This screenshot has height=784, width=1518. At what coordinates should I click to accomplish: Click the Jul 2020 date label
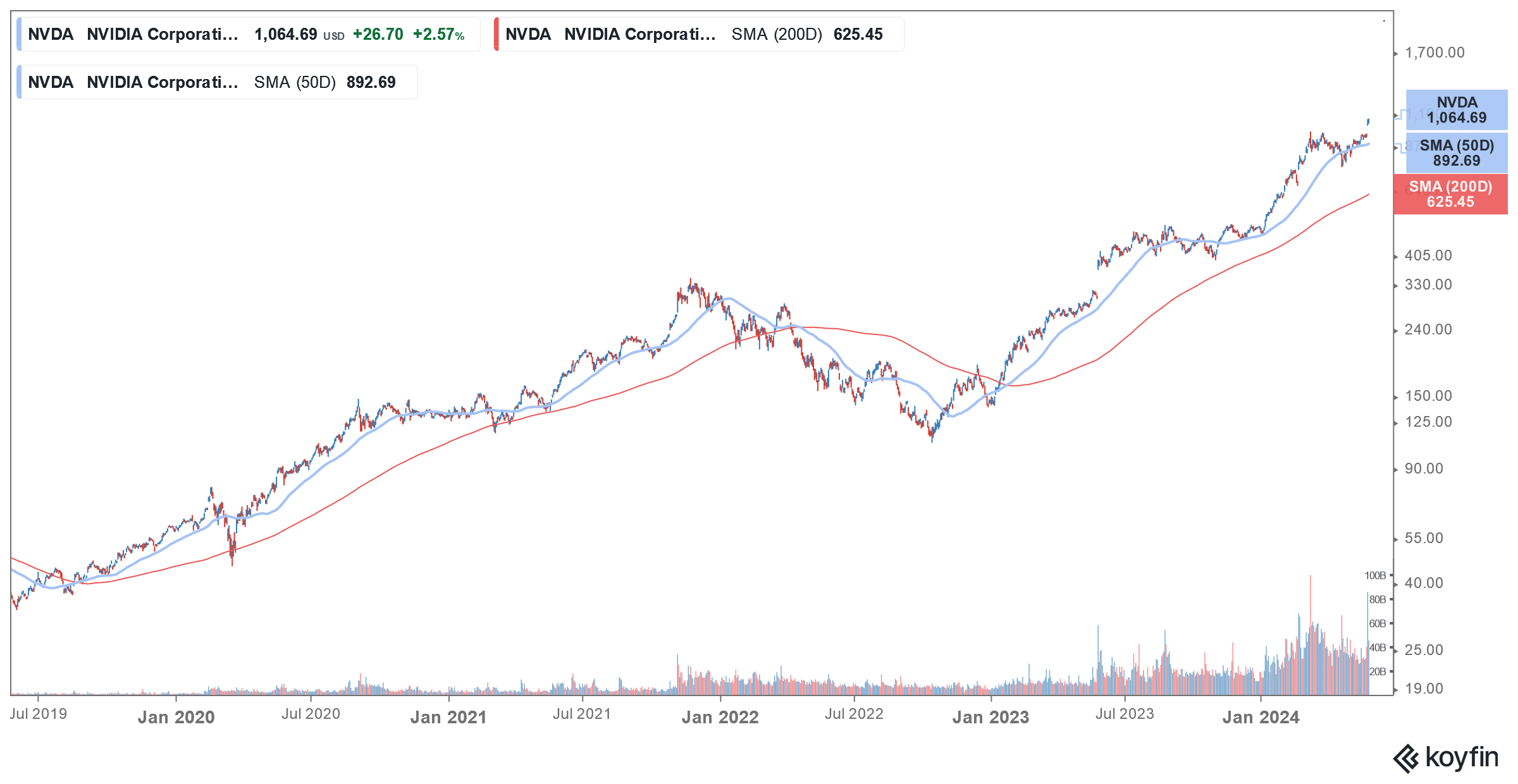click(x=311, y=714)
